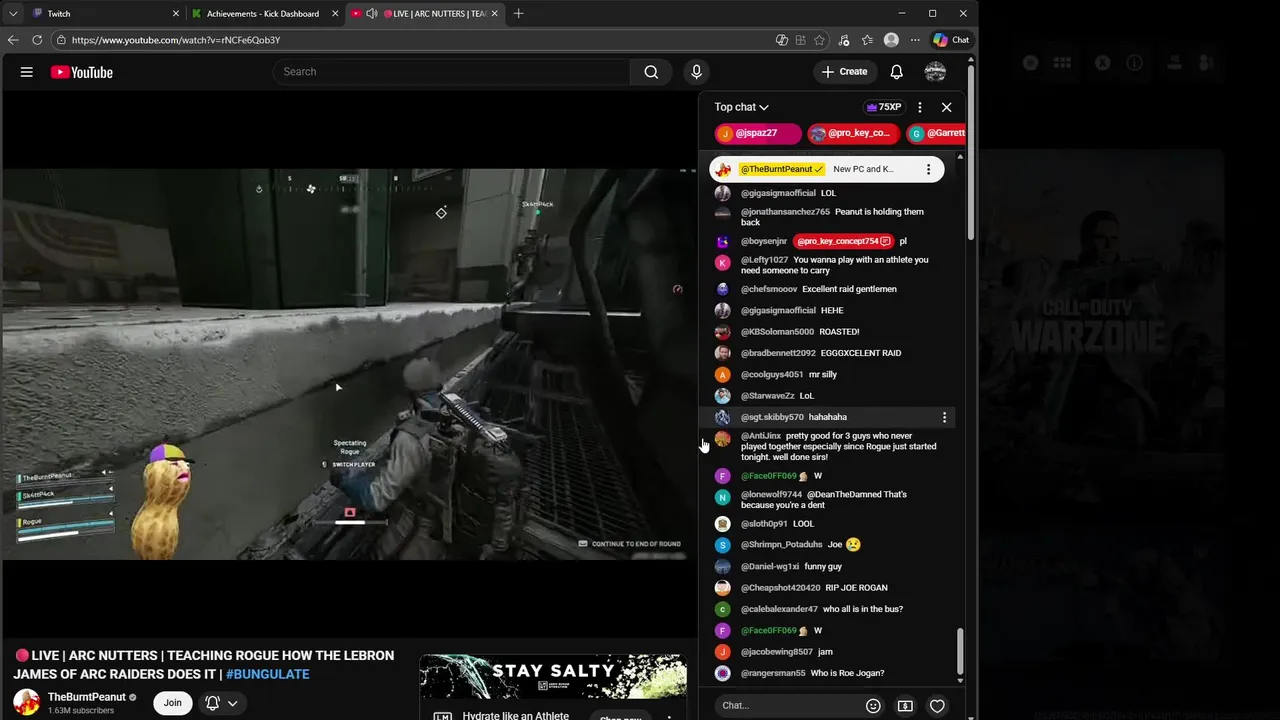Open options for sgt.skibby570 chat message
The width and height of the screenshot is (1280, 720).
tap(945, 417)
